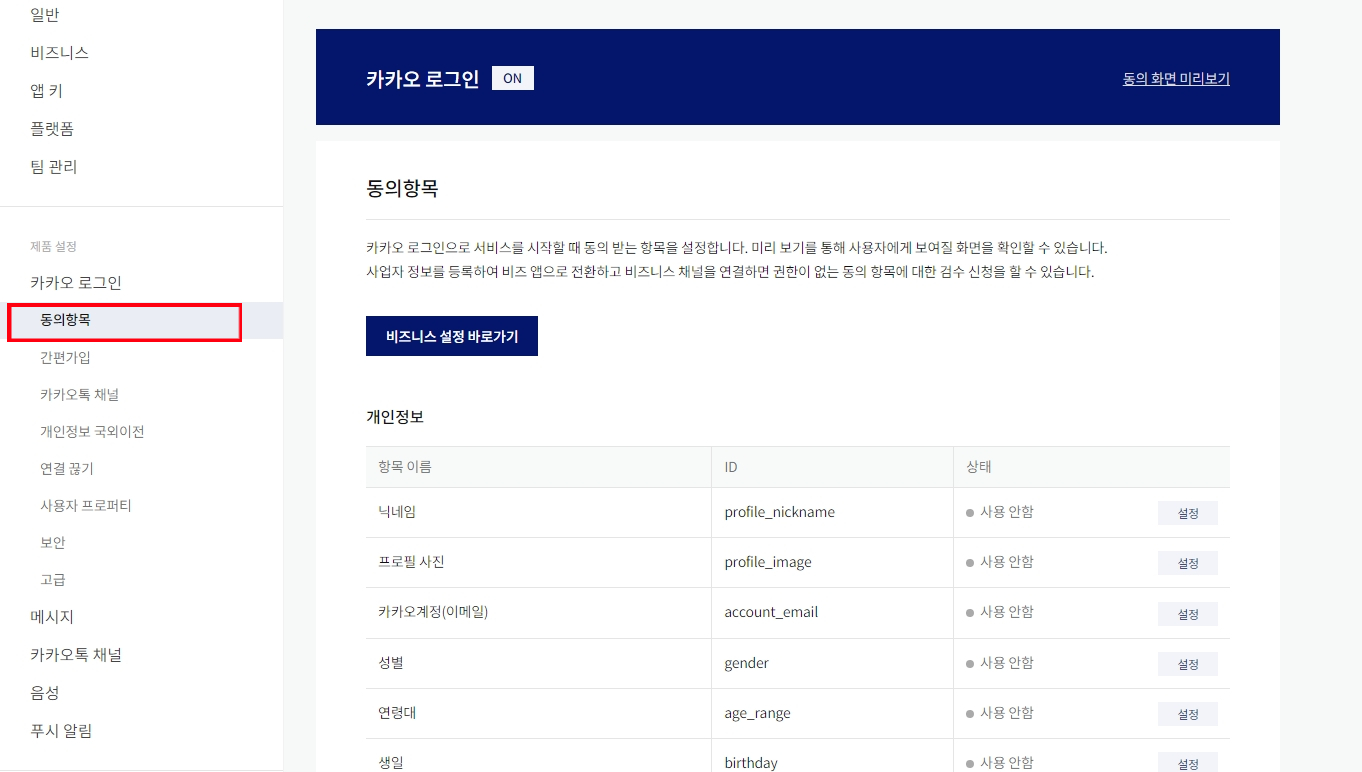Open the 메시지 sidebar menu
This screenshot has height=772, width=1362.
[x=52, y=617]
